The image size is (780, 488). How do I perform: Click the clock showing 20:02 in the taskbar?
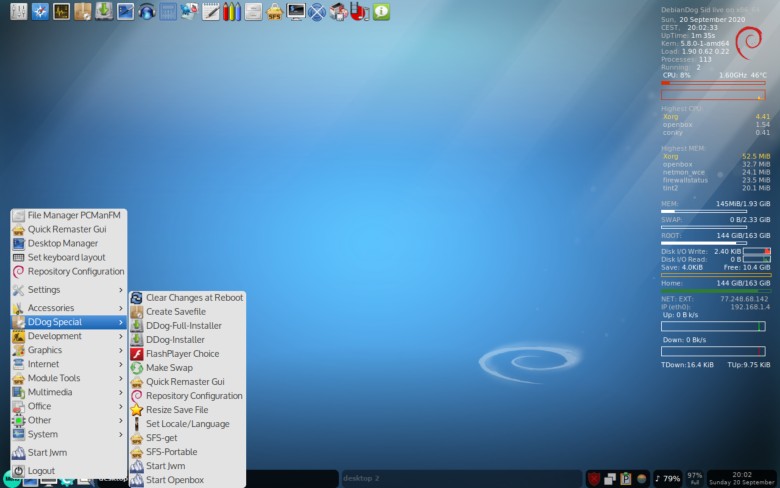click(x=742, y=478)
